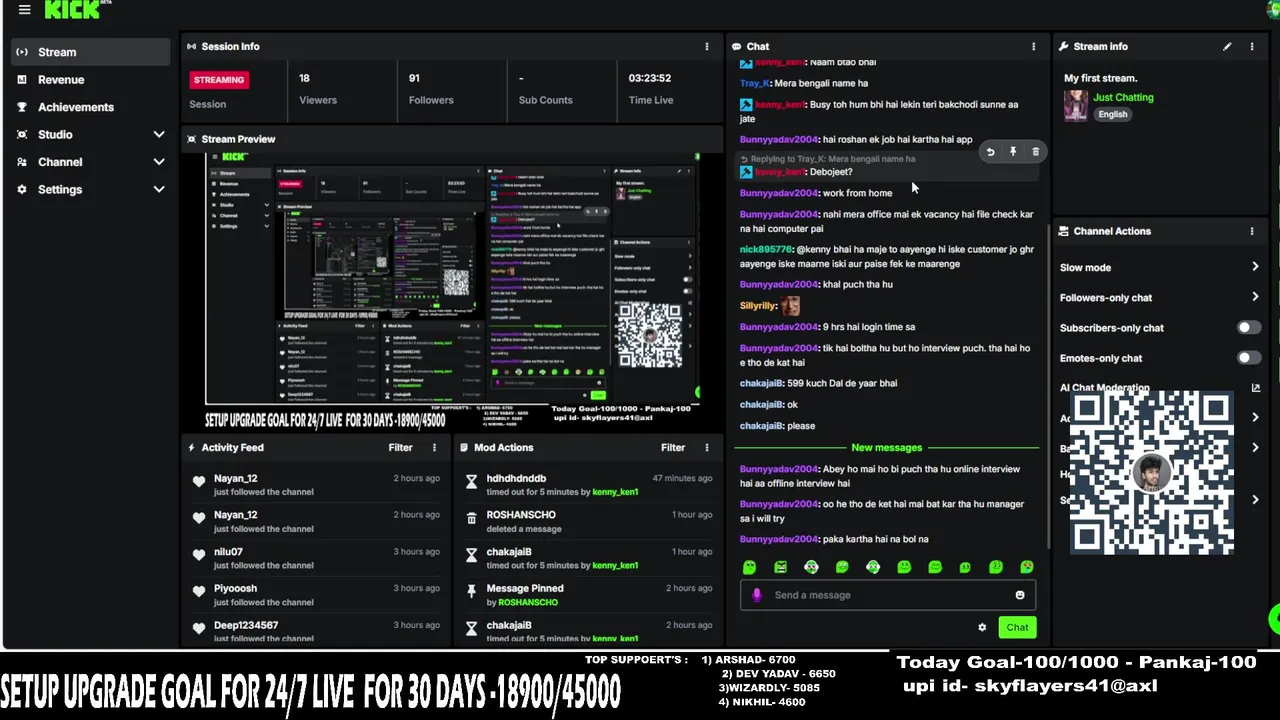Click heart icon beside nilu07 follow
The height and width of the screenshot is (720, 1280).
[x=199, y=557]
